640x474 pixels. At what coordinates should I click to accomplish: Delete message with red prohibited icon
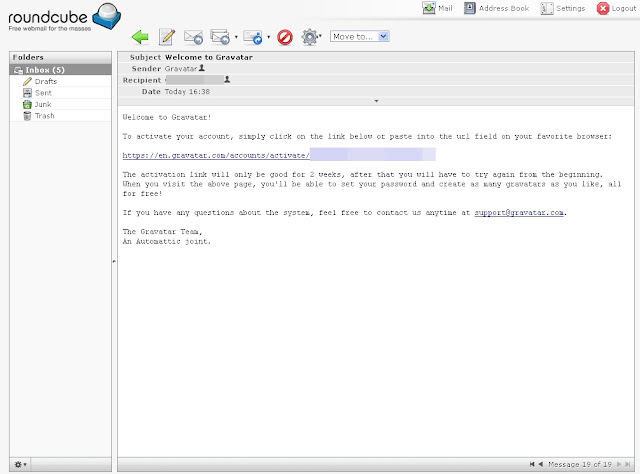[x=285, y=37]
